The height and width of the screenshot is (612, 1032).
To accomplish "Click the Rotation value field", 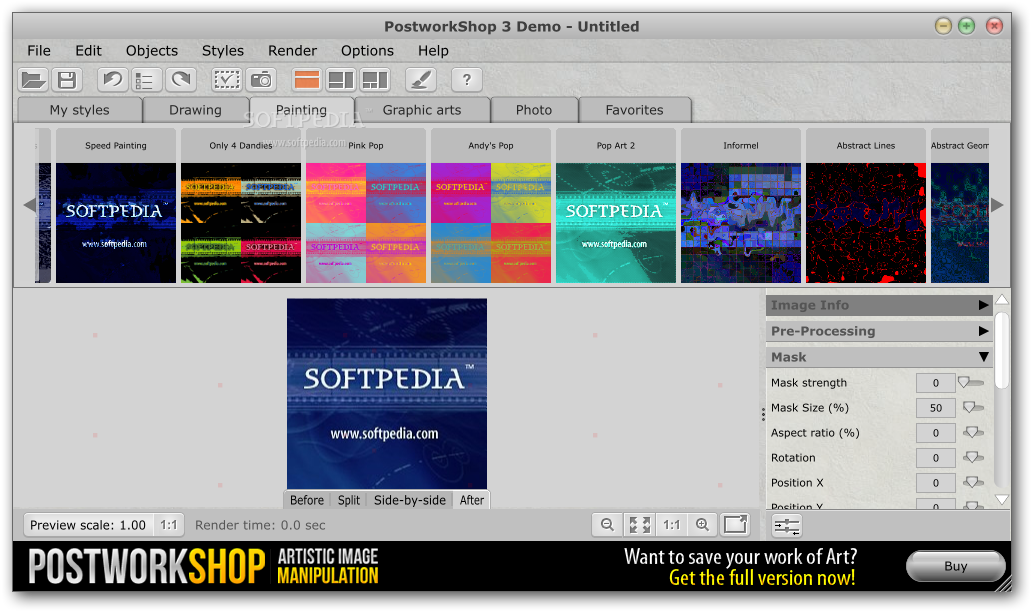I will coord(935,458).
